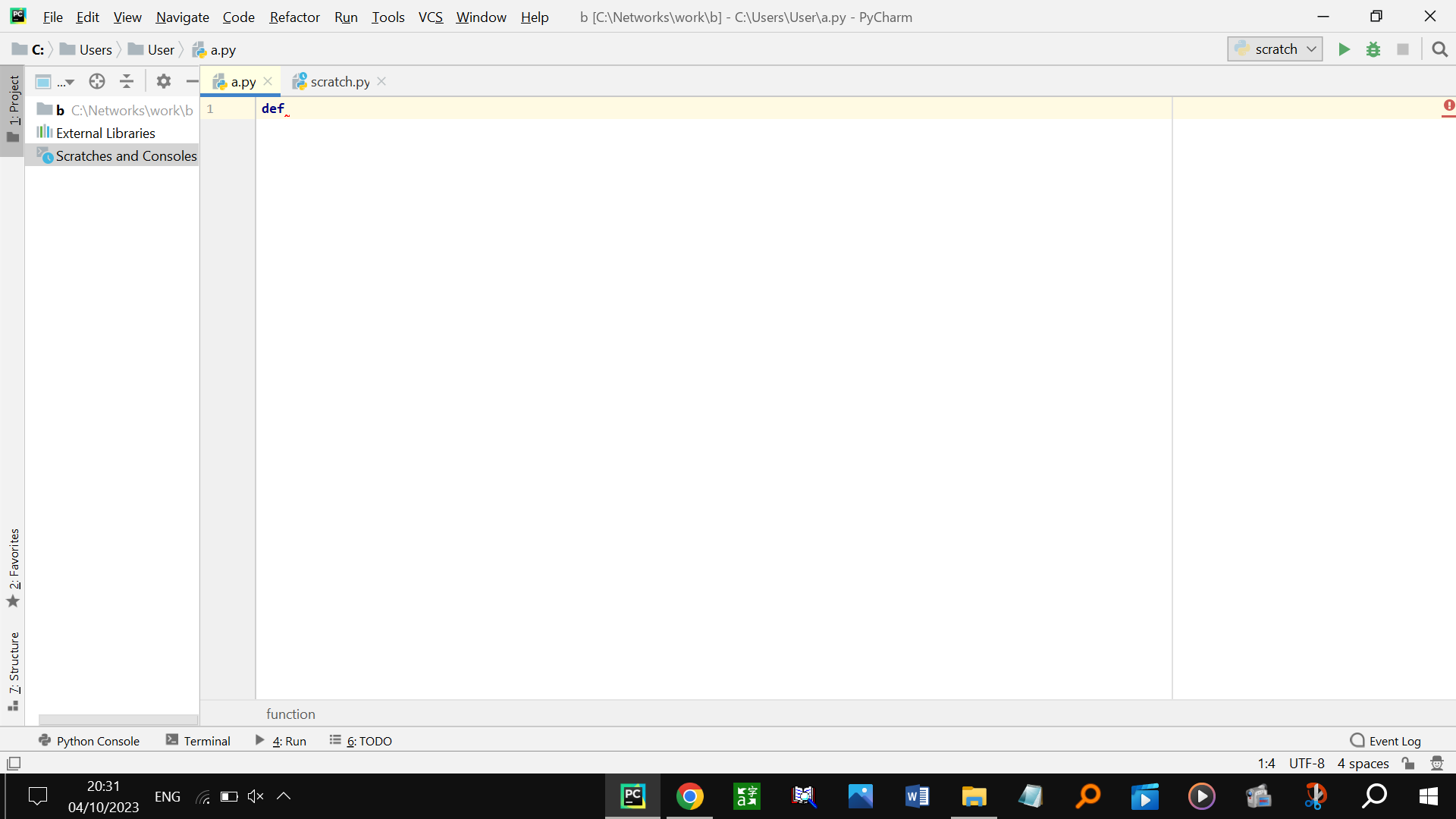Viewport: 1456px width, 819px height.
Task: Open the Windows notification center icon
Action: click(37, 796)
